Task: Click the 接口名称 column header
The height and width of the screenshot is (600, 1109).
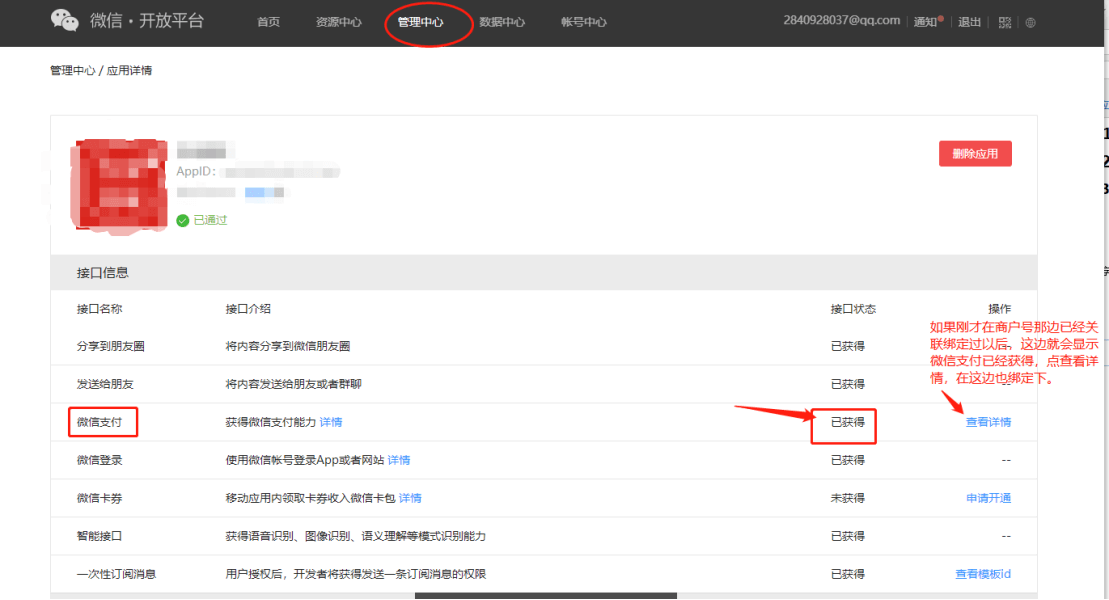Action: point(99,308)
